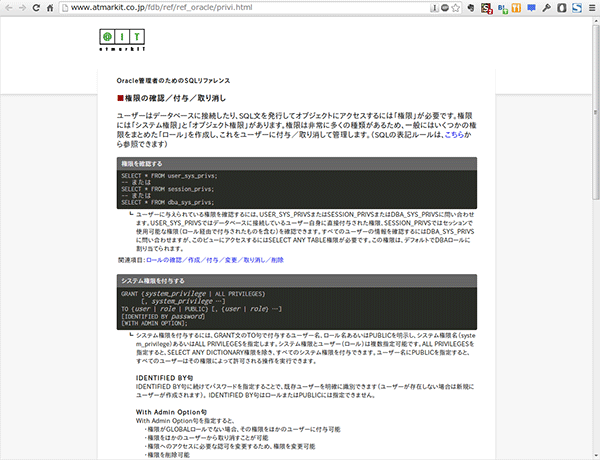The width and height of the screenshot is (600, 460).
Task: Click the IDENTIFIED BY句 subheading
Action: [164, 378]
